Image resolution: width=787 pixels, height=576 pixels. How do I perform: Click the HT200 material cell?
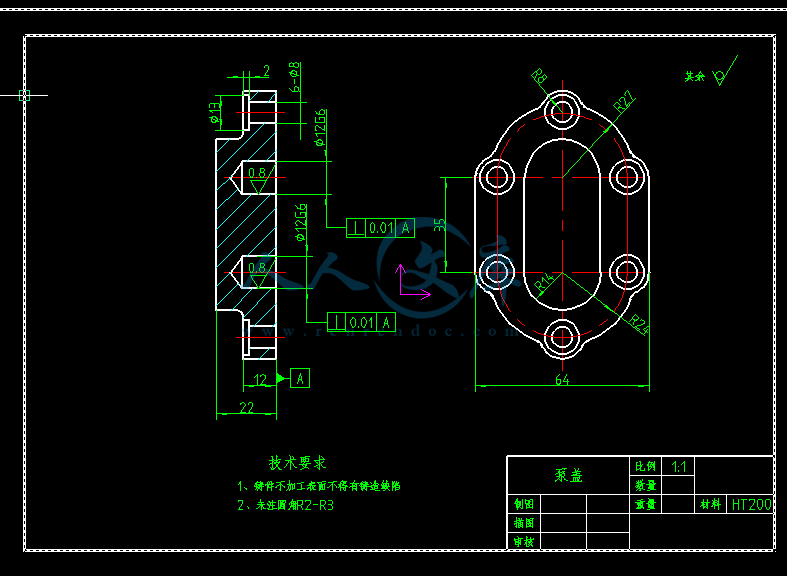pyautogui.click(x=751, y=505)
